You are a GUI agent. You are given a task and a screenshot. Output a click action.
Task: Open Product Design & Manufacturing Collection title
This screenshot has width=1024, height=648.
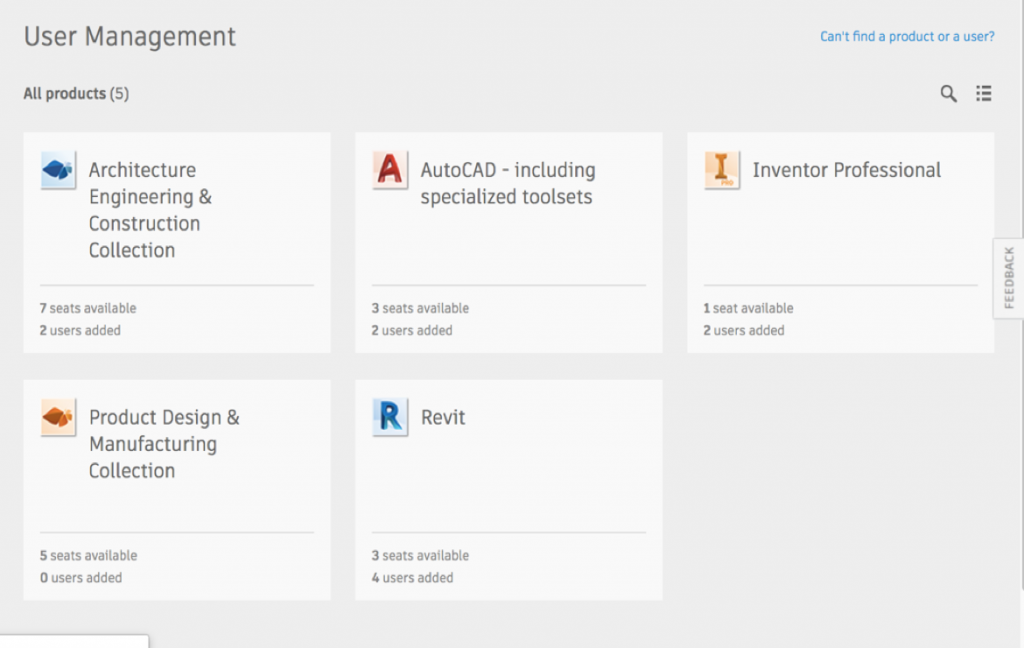164,444
